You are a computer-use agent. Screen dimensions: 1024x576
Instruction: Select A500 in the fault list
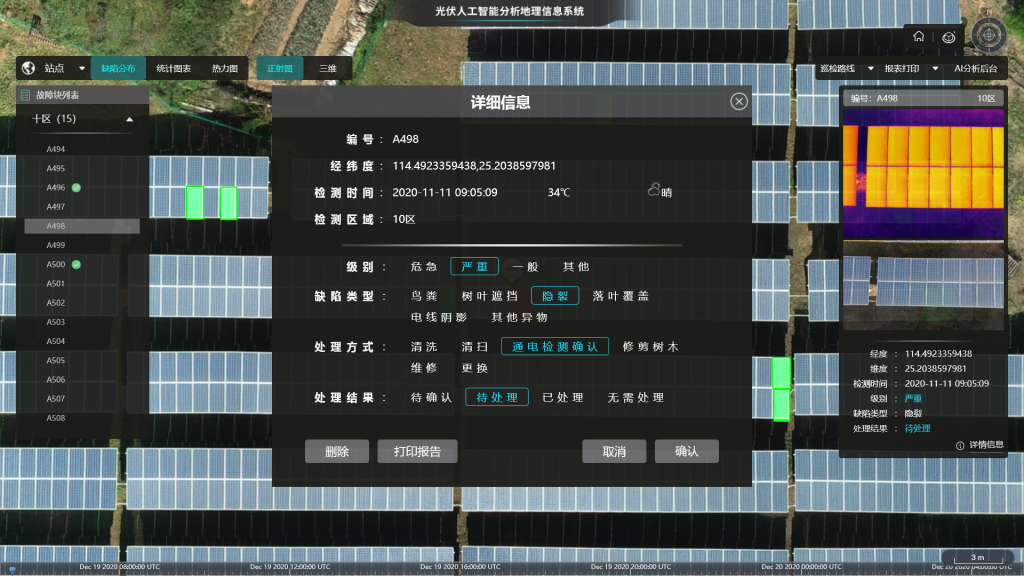click(x=56, y=264)
